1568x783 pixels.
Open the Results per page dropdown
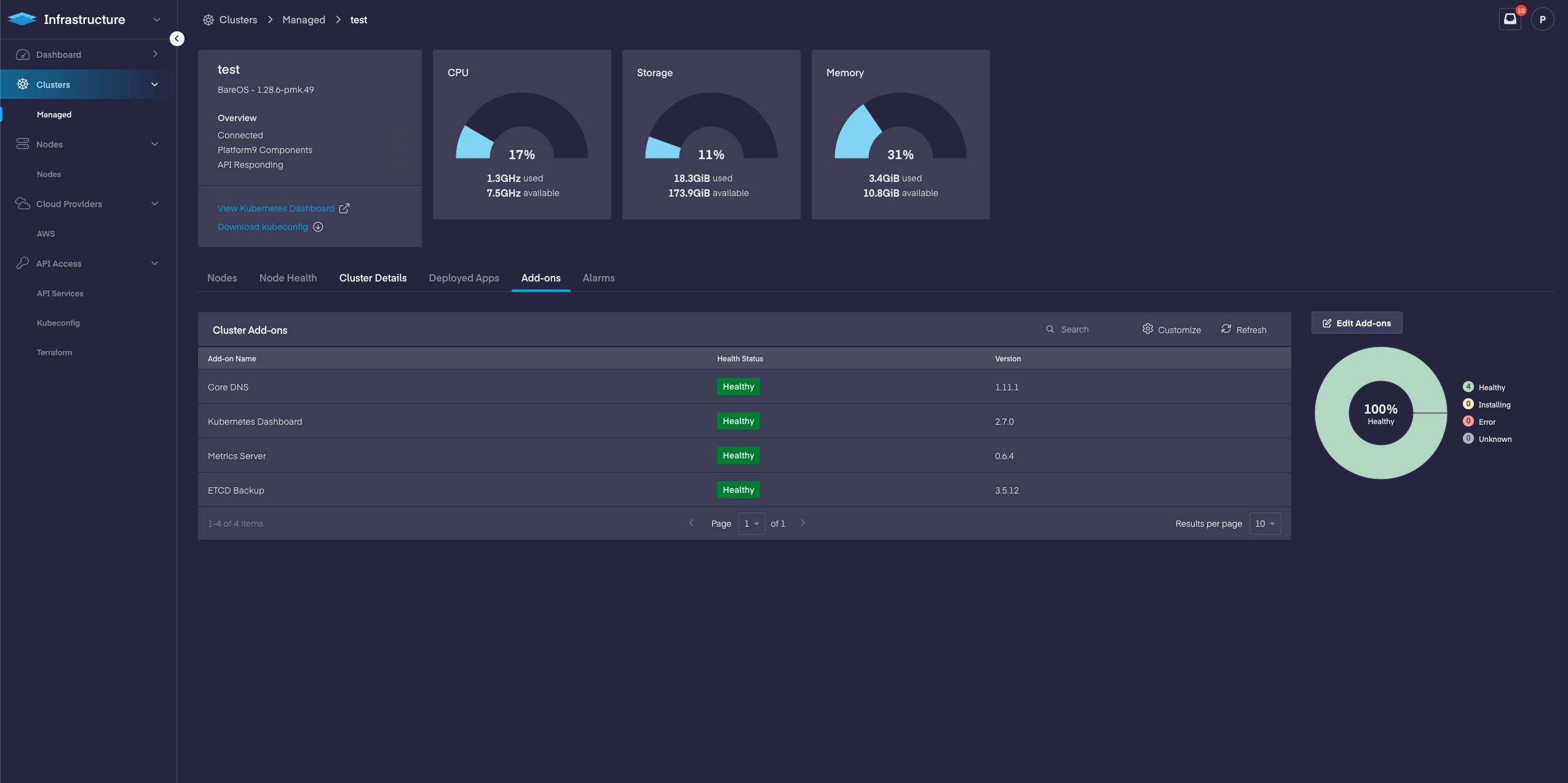pos(1265,524)
